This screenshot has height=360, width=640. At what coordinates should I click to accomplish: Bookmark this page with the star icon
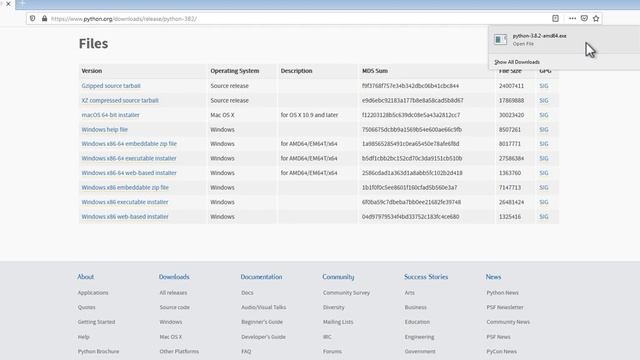[x=596, y=18]
